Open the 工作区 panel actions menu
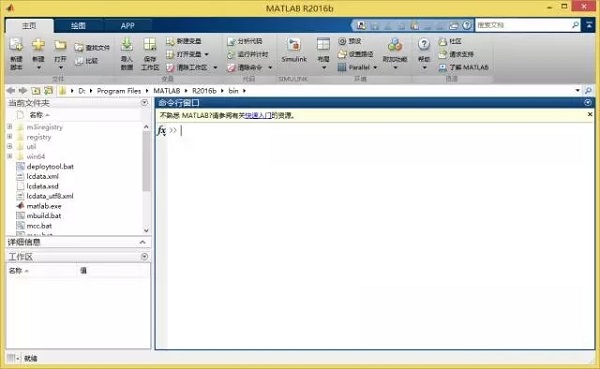 coord(144,256)
